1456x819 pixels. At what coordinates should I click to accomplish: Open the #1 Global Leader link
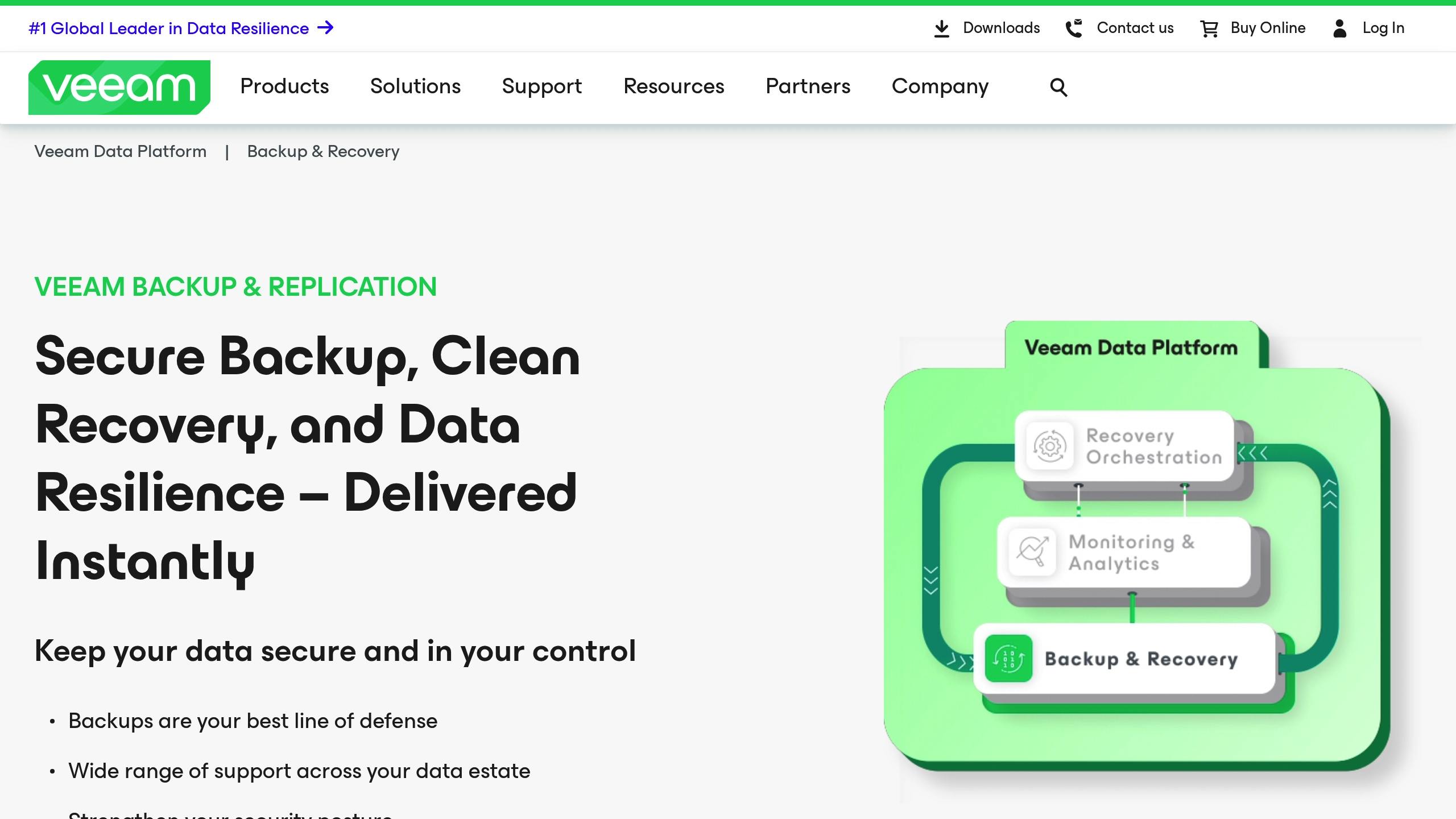168,28
